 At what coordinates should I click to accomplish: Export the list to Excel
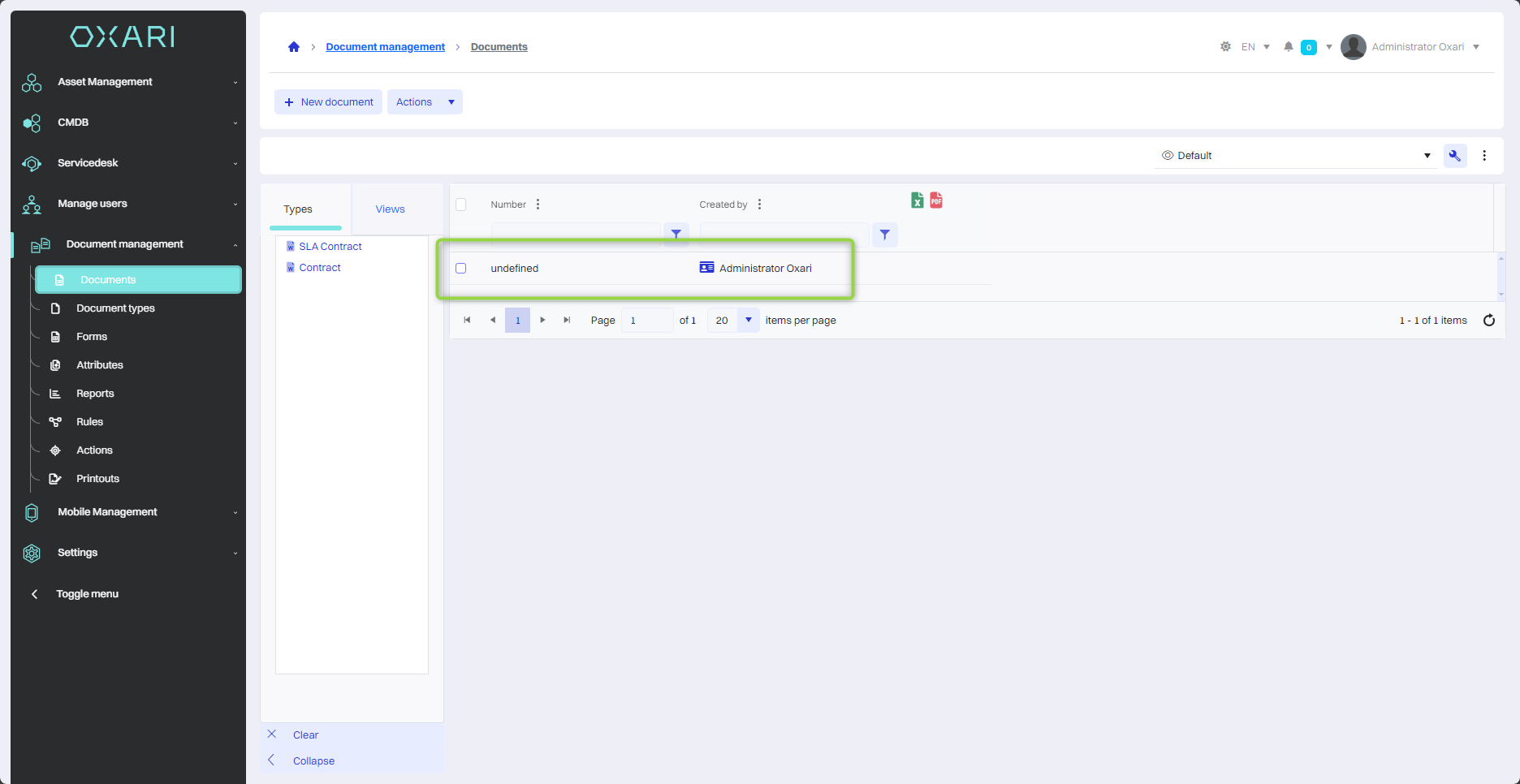(917, 200)
